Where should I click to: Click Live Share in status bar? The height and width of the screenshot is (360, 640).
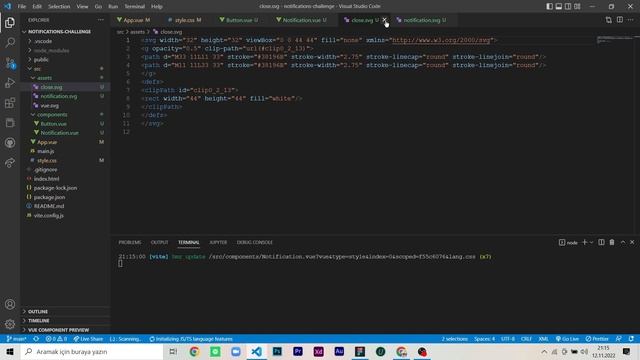88,339
